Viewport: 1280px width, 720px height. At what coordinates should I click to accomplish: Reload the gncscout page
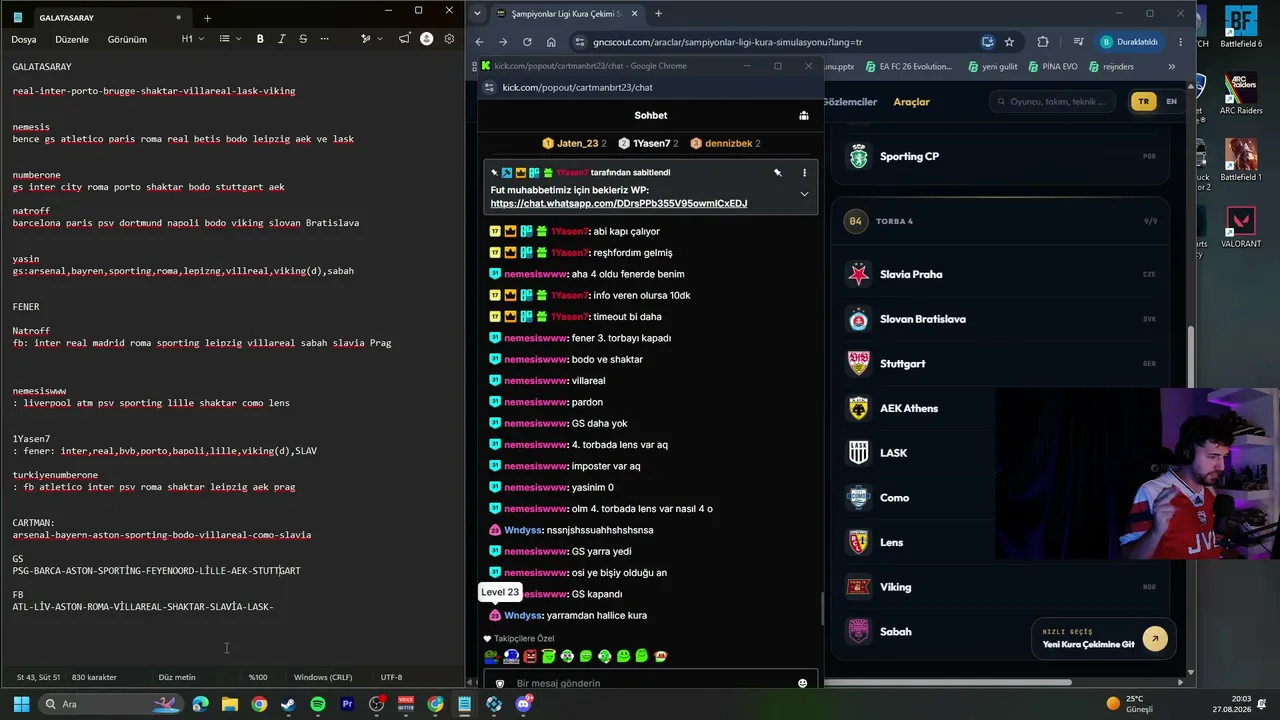527,42
